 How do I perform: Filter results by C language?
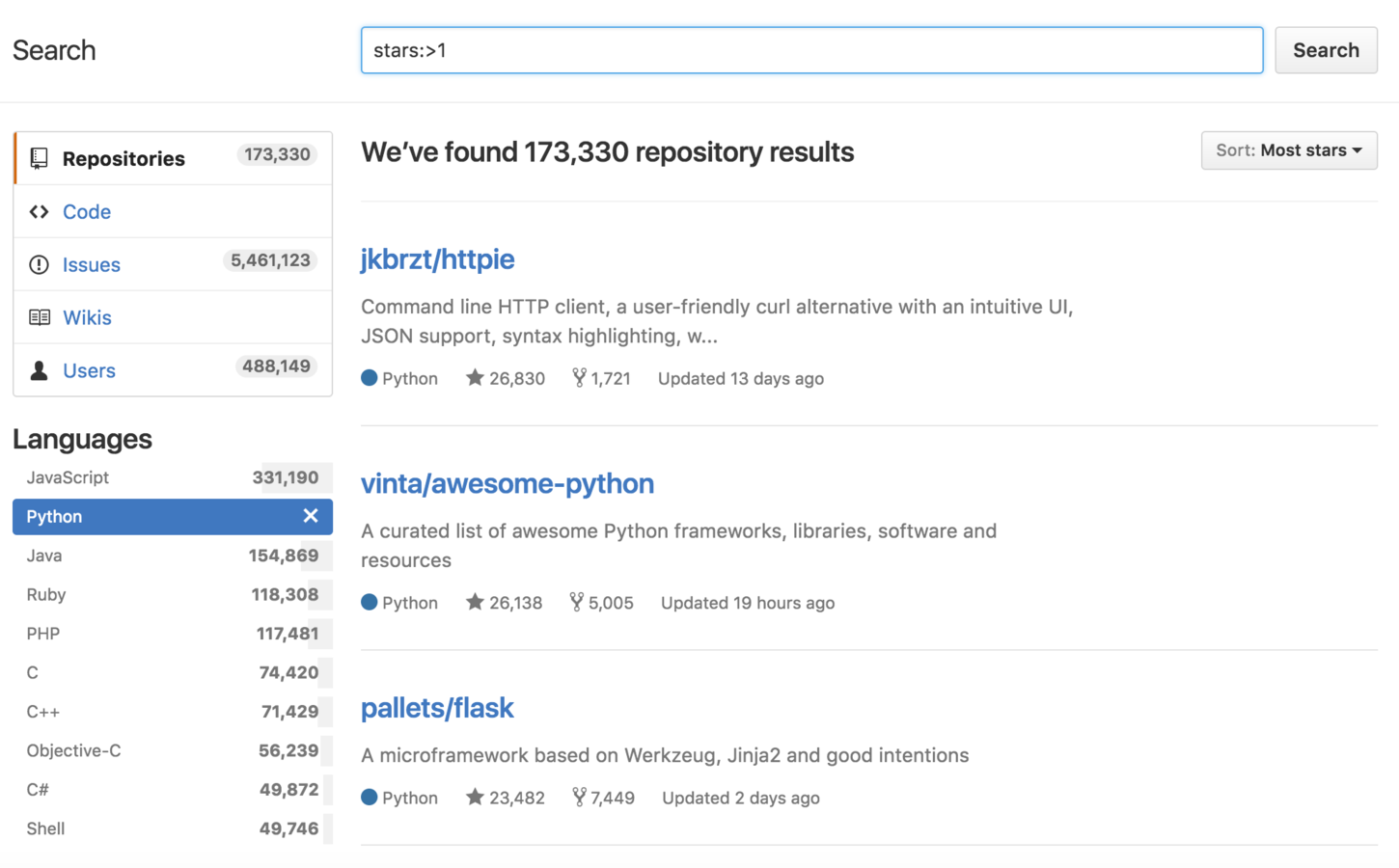coord(173,672)
